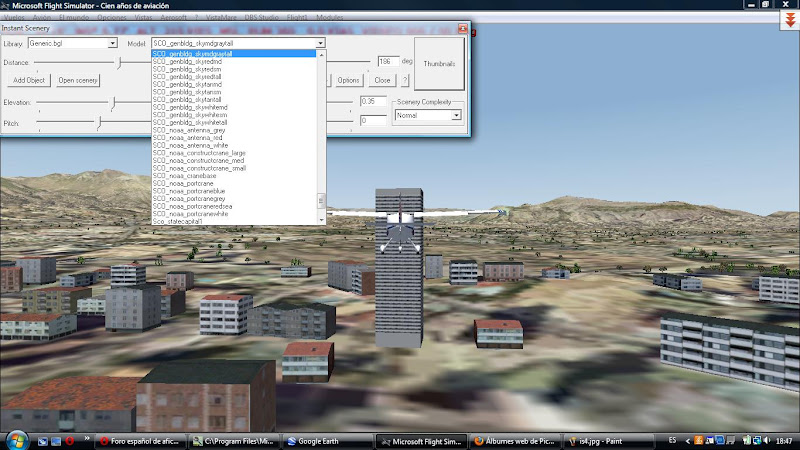Select SCO_noaa_constructcrane_small in model list

point(234,168)
